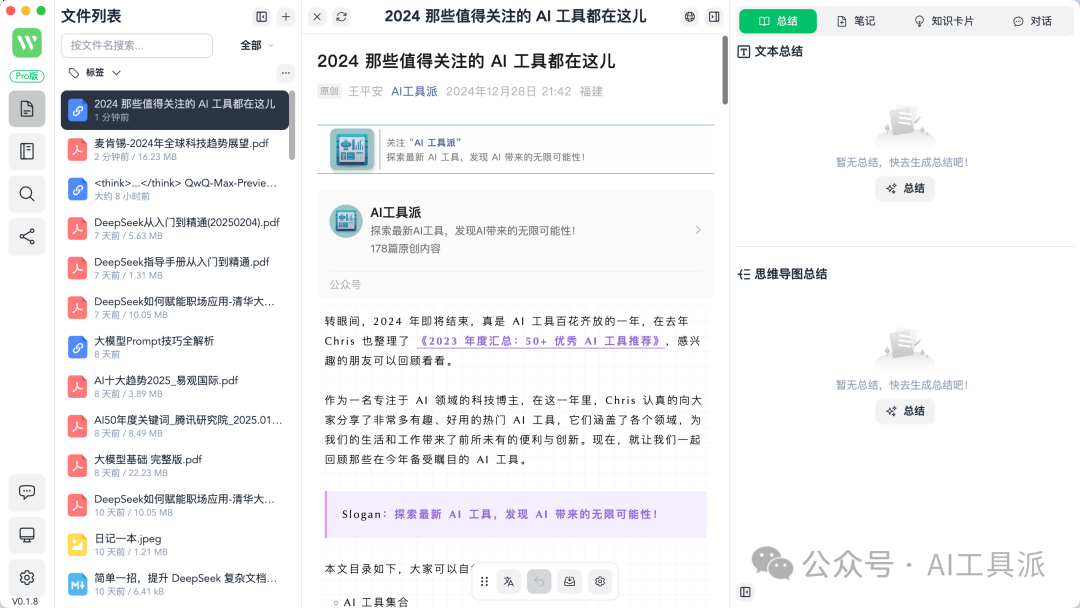Toggle right side panel icon in header
The height and width of the screenshot is (608, 1080).
click(x=714, y=17)
